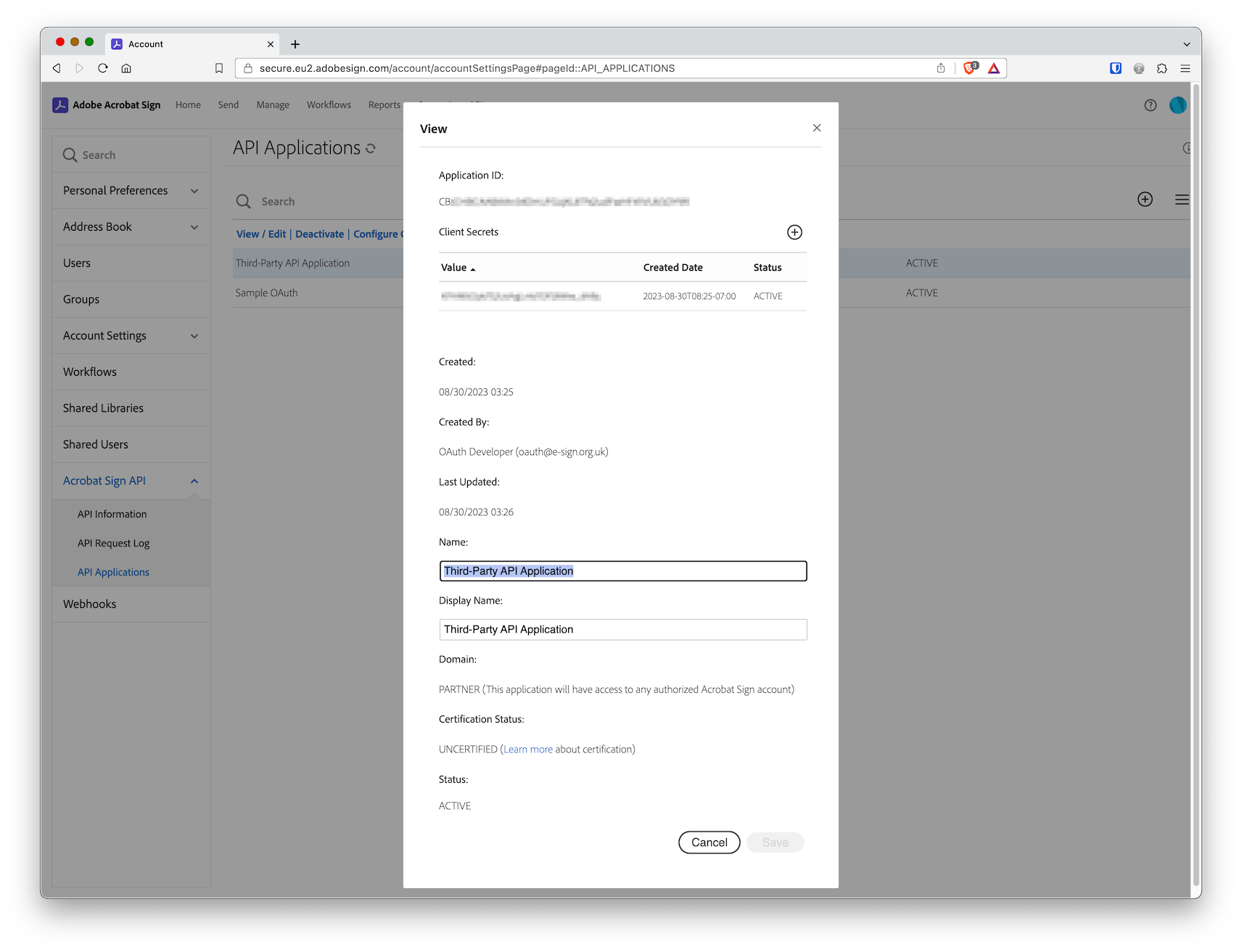Screen dimensions: 1242x952
Task: Expand Address Book section
Action: 131,227
